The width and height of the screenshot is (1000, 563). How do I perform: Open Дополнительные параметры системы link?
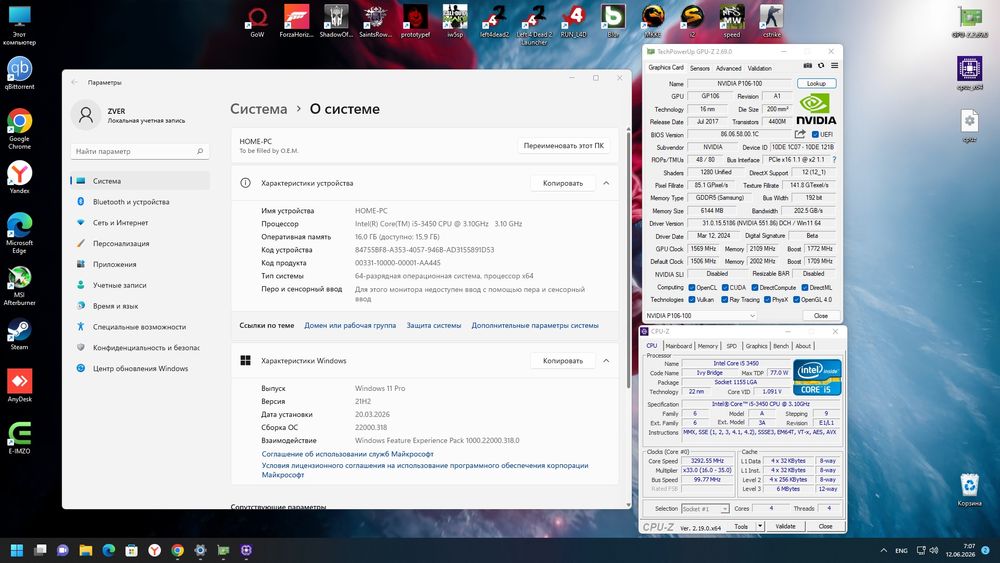point(535,325)
